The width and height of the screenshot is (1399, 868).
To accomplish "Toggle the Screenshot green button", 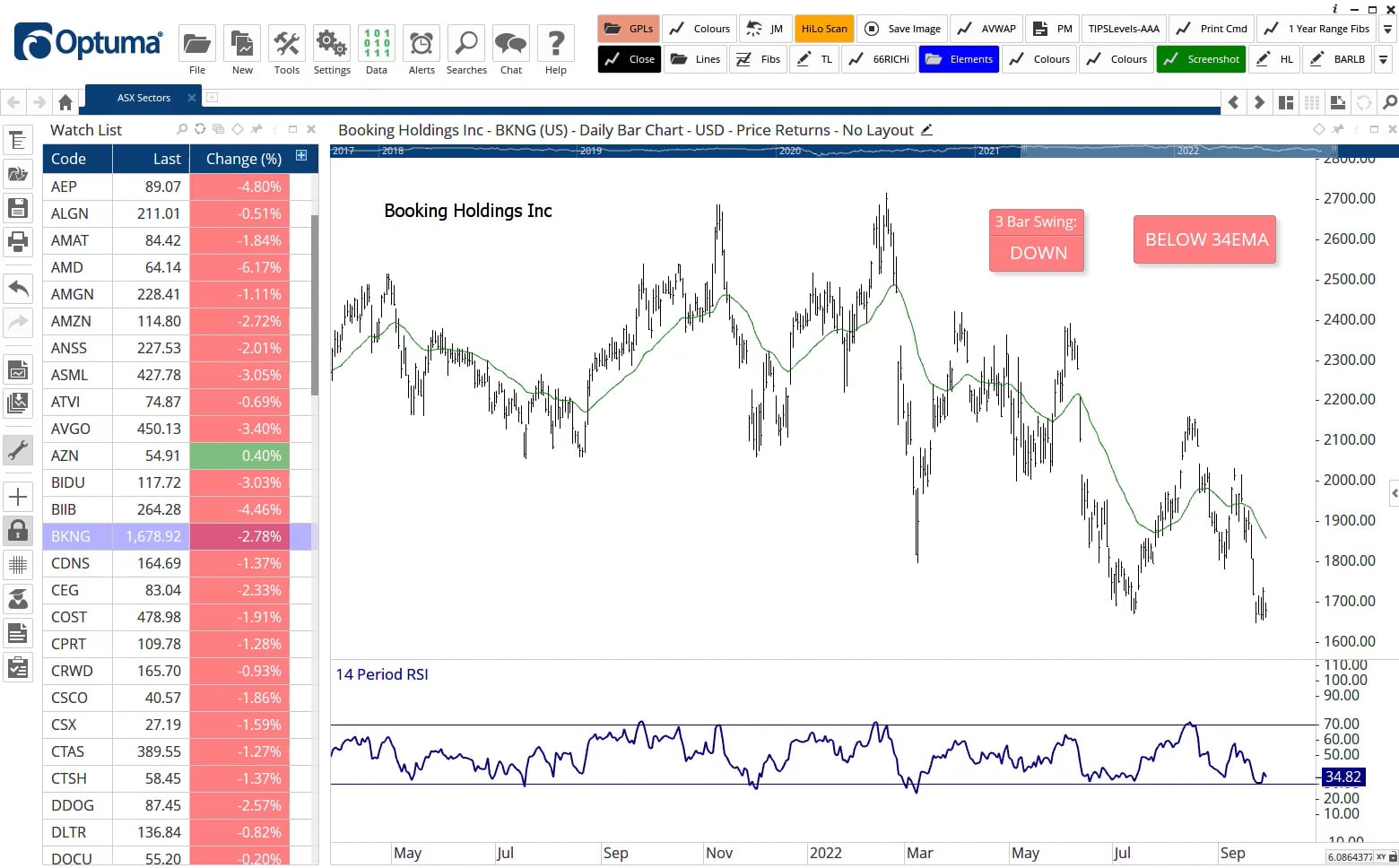I will pyautogui.click(x=1201, y=59).
